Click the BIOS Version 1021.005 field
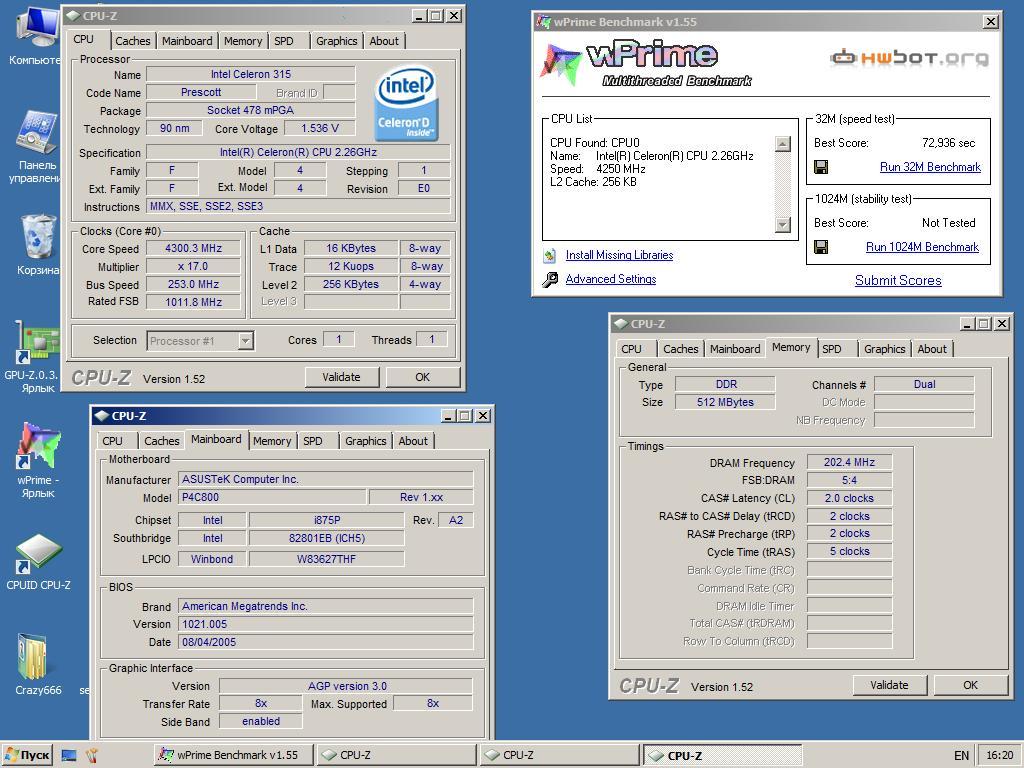The width and height of the screenshot is (1024, 768). point(325,624)
